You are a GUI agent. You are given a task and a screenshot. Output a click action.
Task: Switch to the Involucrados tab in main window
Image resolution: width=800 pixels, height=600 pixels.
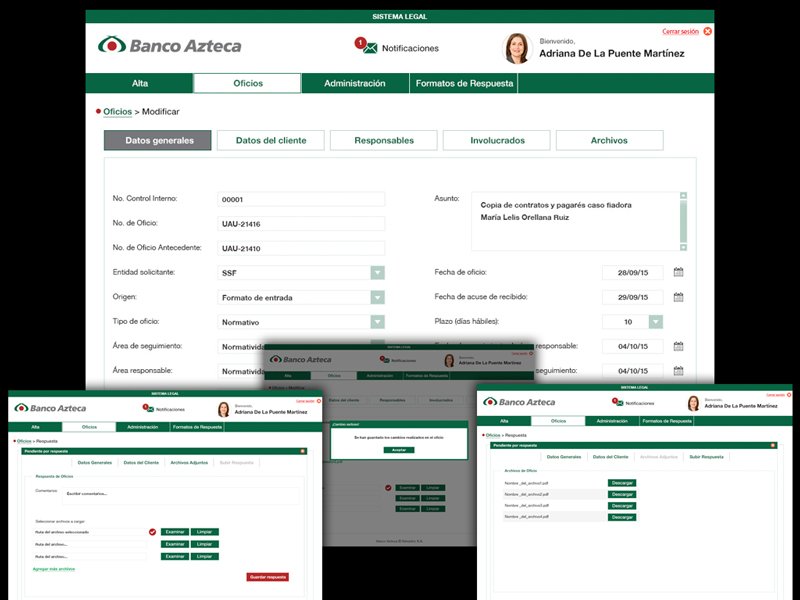(497, 140)
